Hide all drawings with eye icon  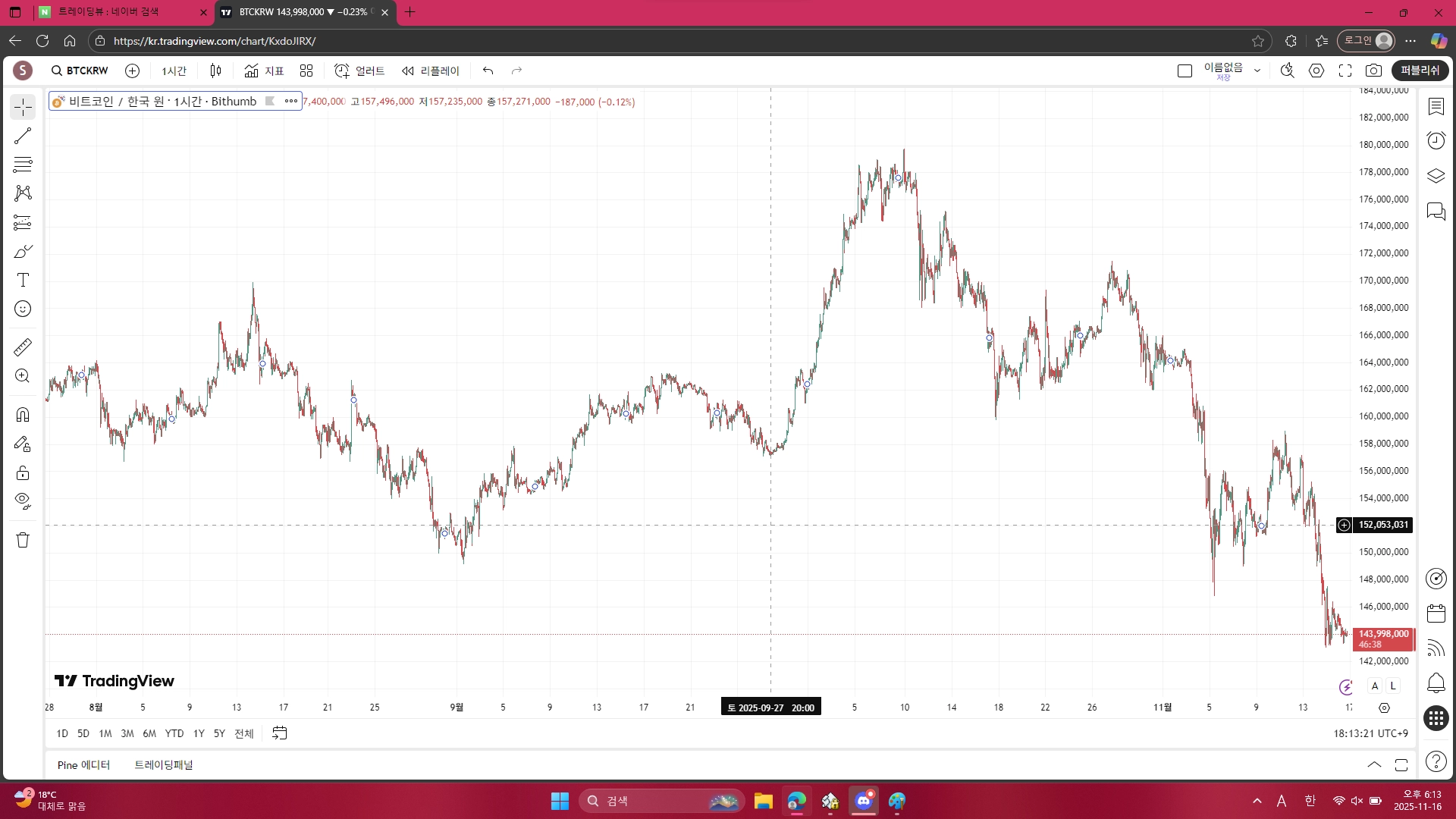point(23,501)
